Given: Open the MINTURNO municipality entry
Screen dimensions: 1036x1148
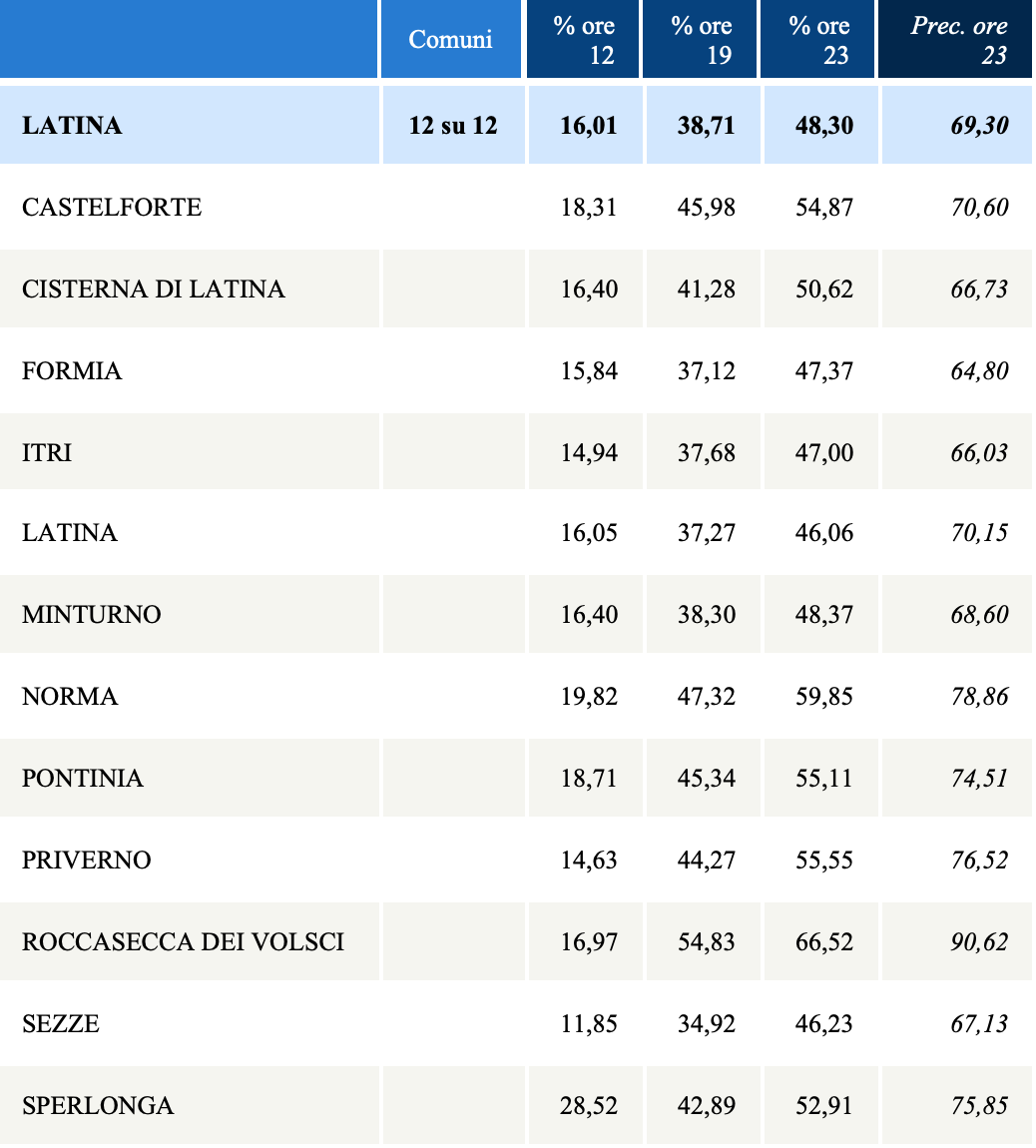Looking at the screenshot, I should click(x=92, y=615).
